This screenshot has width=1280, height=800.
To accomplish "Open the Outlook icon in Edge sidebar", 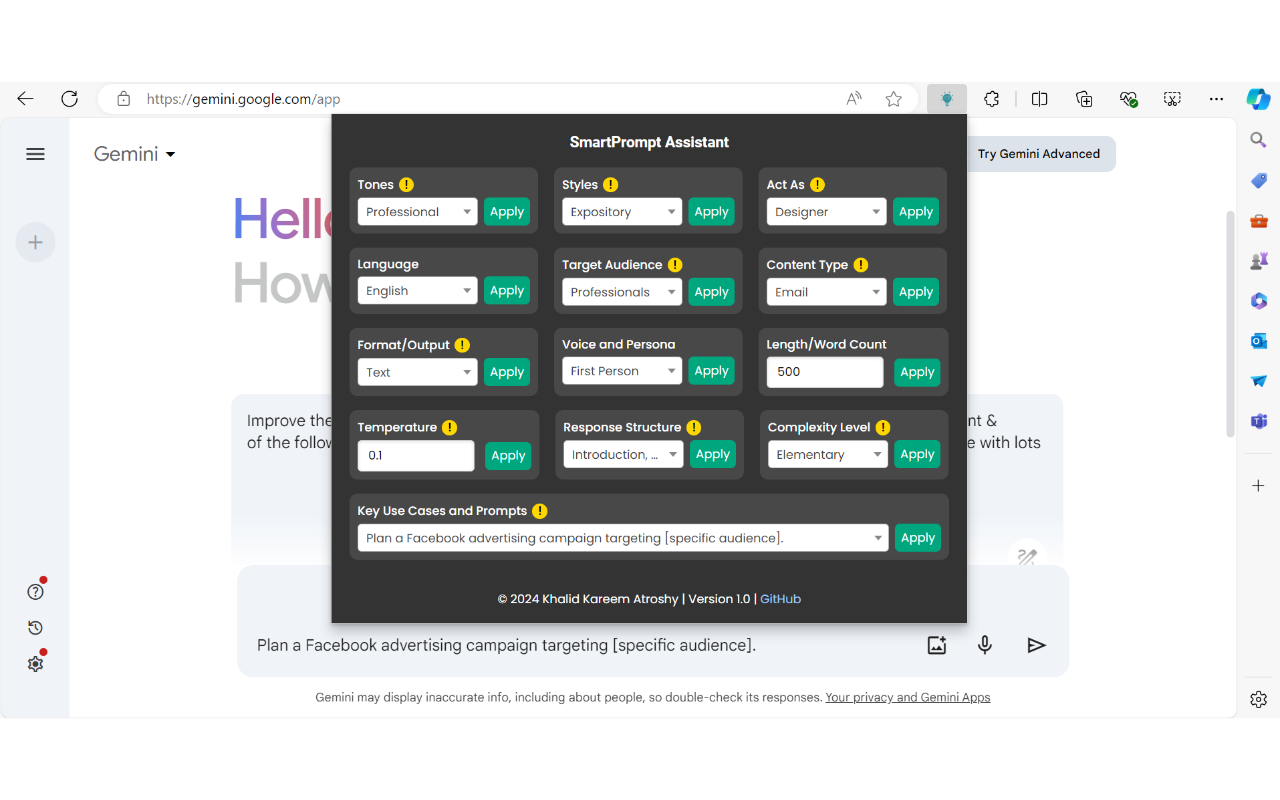I will (1259, 341).
